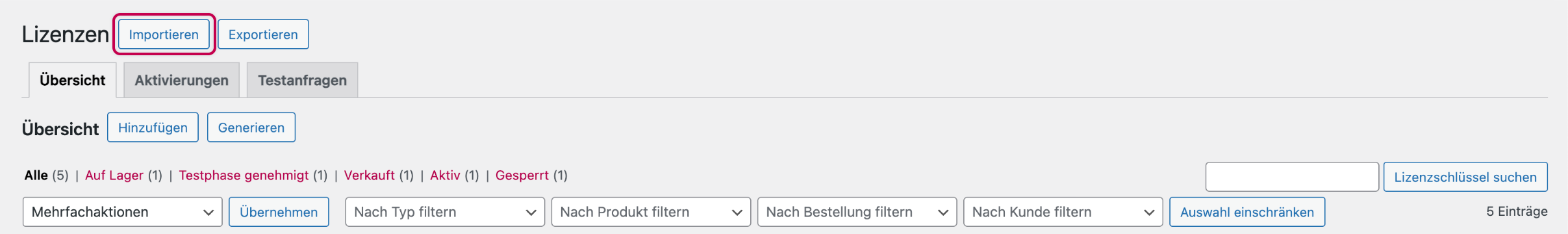Show all licenses via Alle filter
This screenshot has height=234, width=1568.
[36, 175]
